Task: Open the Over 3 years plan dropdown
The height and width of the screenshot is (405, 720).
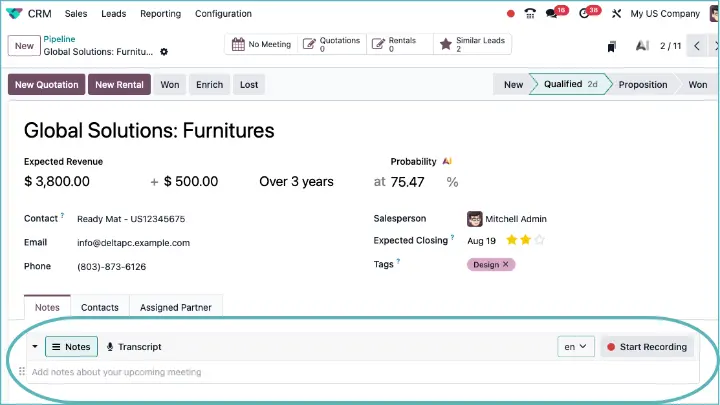Action: coord(297,181)
